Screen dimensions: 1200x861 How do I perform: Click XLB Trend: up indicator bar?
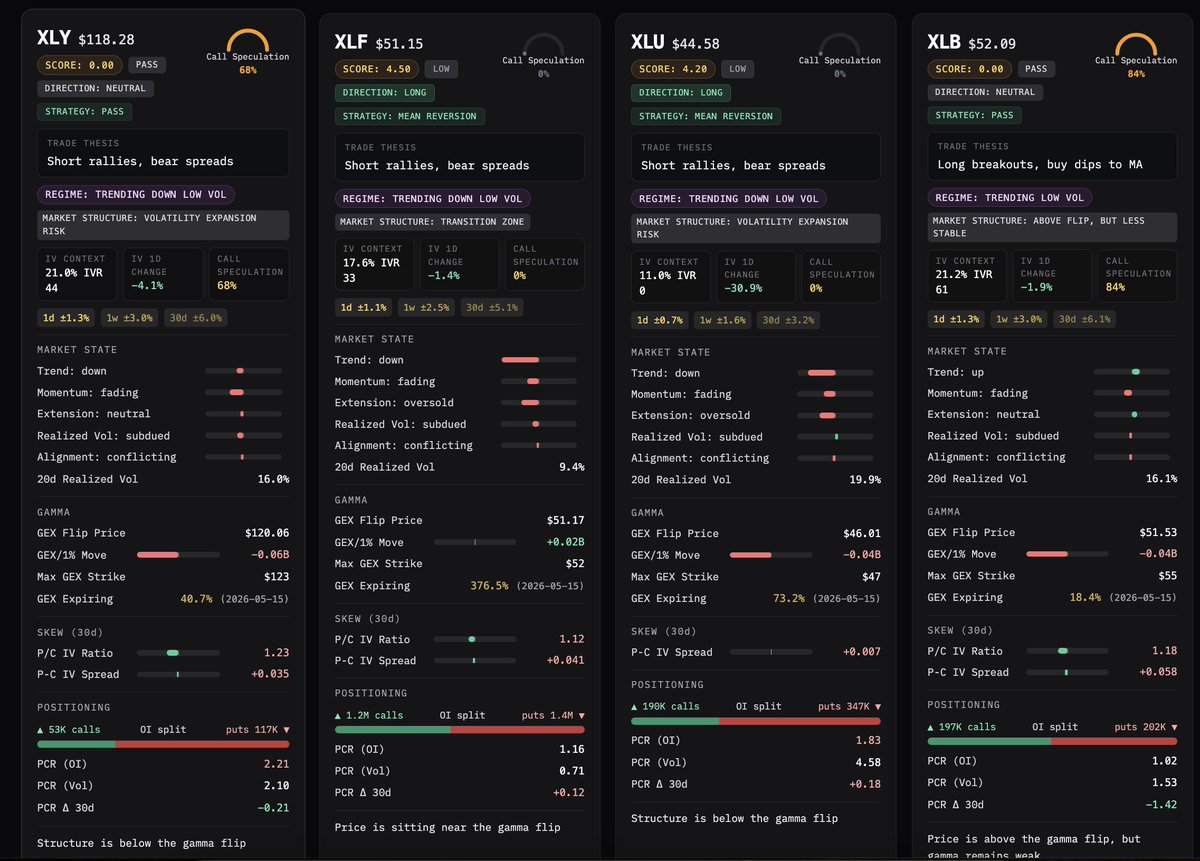click(1133, 372)
